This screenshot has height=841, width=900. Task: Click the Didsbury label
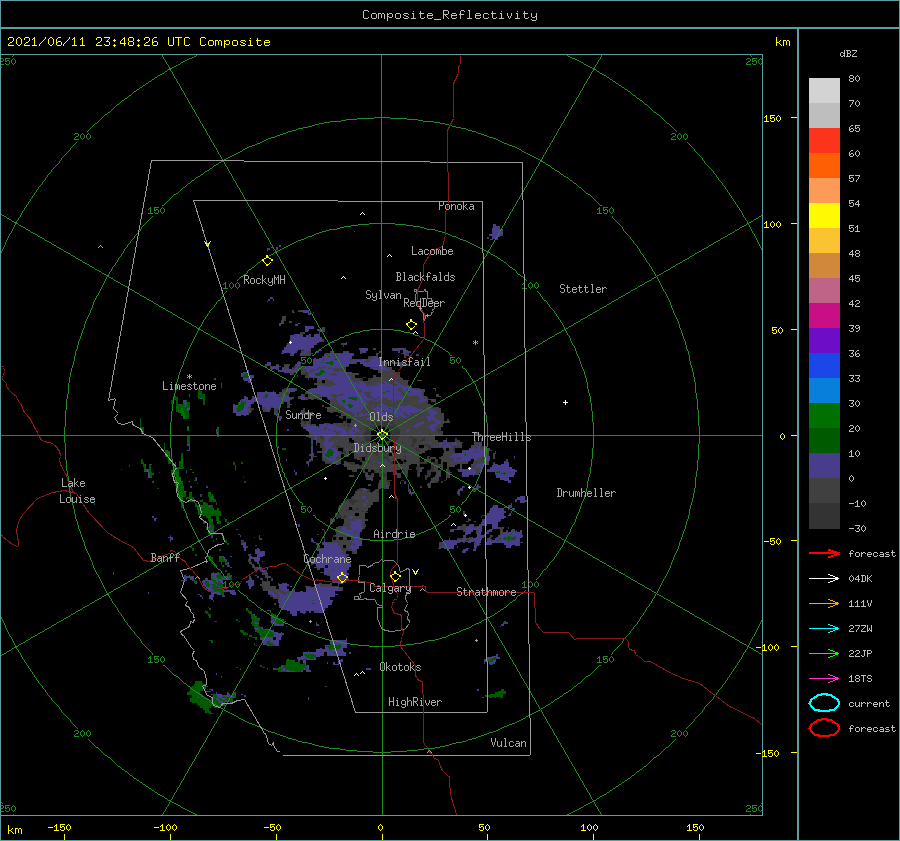377,448
